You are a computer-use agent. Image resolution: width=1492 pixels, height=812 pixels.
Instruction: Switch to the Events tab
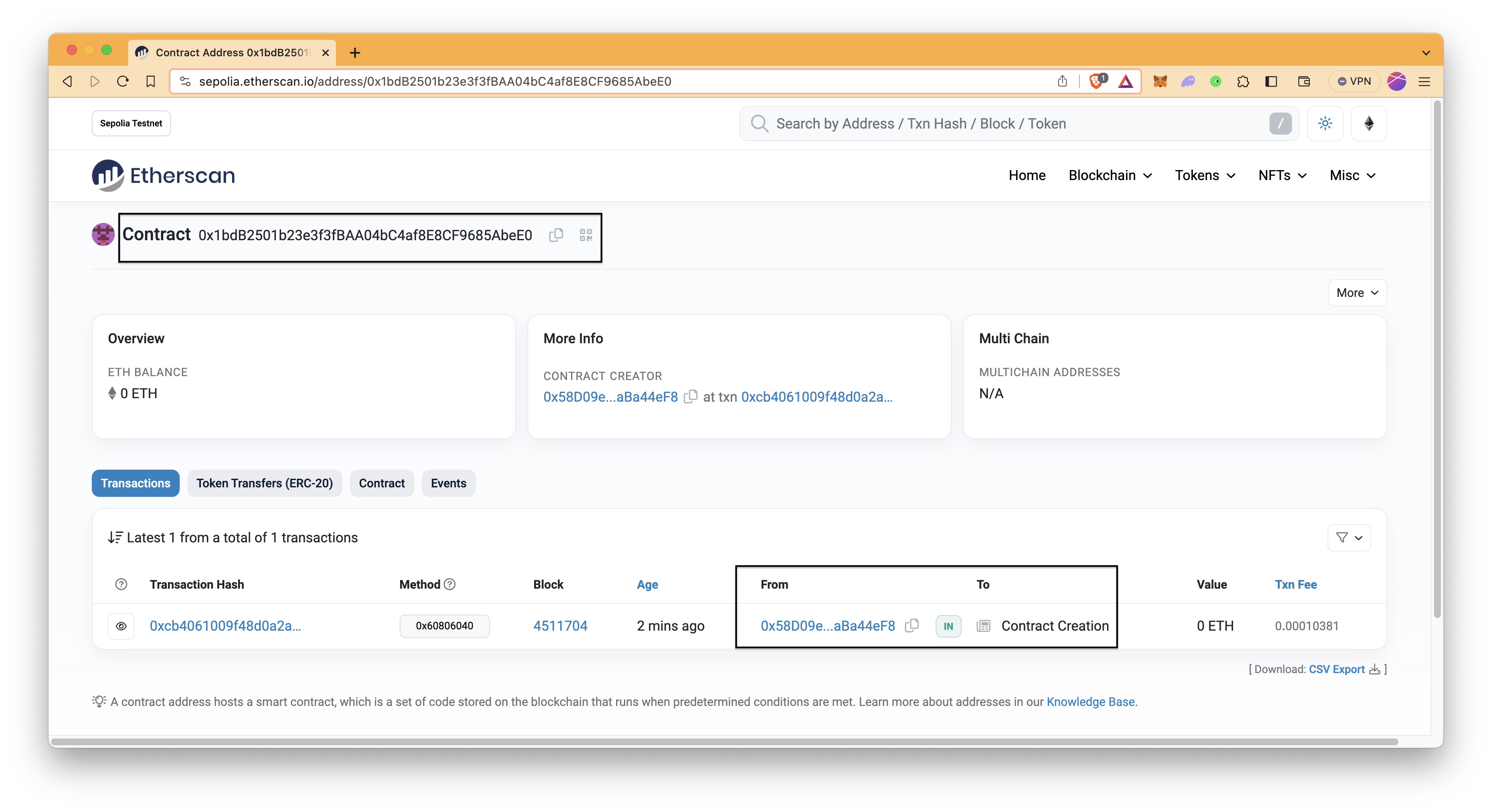pos(448,483)
